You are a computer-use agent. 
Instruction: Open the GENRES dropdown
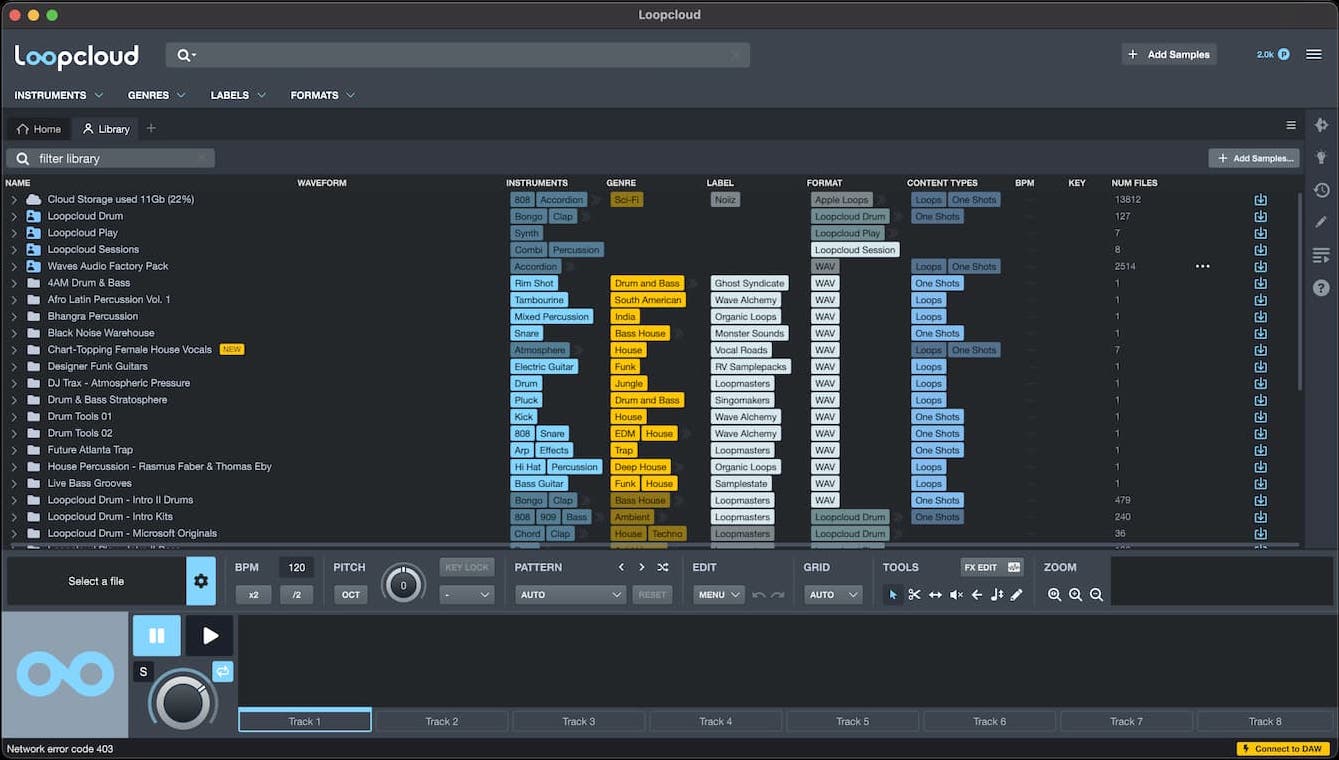click(x=156, y=95)
